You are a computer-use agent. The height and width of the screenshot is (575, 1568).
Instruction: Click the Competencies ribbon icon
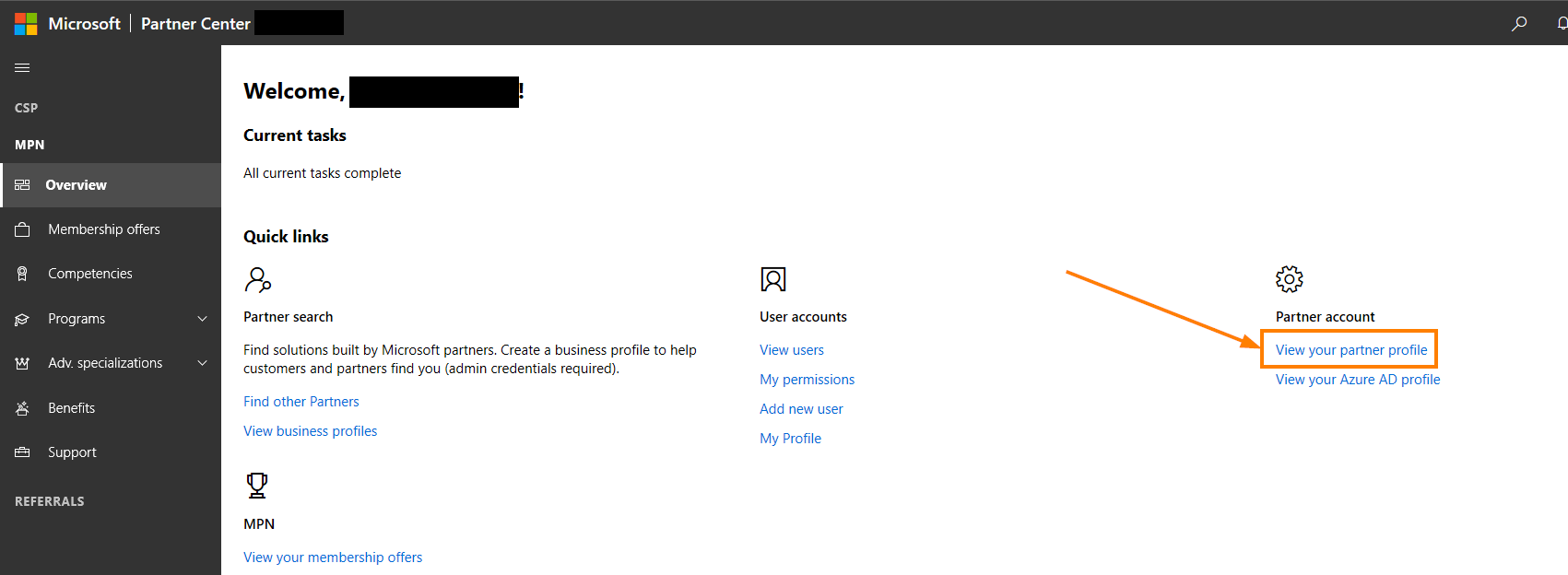(x=22, y=274)
